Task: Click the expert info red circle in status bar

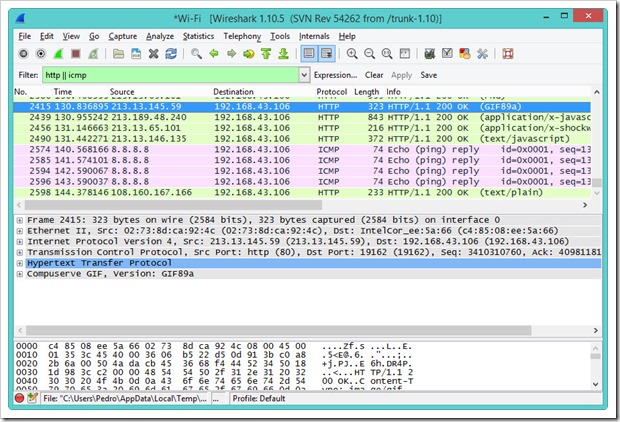Action: [19, 398]
